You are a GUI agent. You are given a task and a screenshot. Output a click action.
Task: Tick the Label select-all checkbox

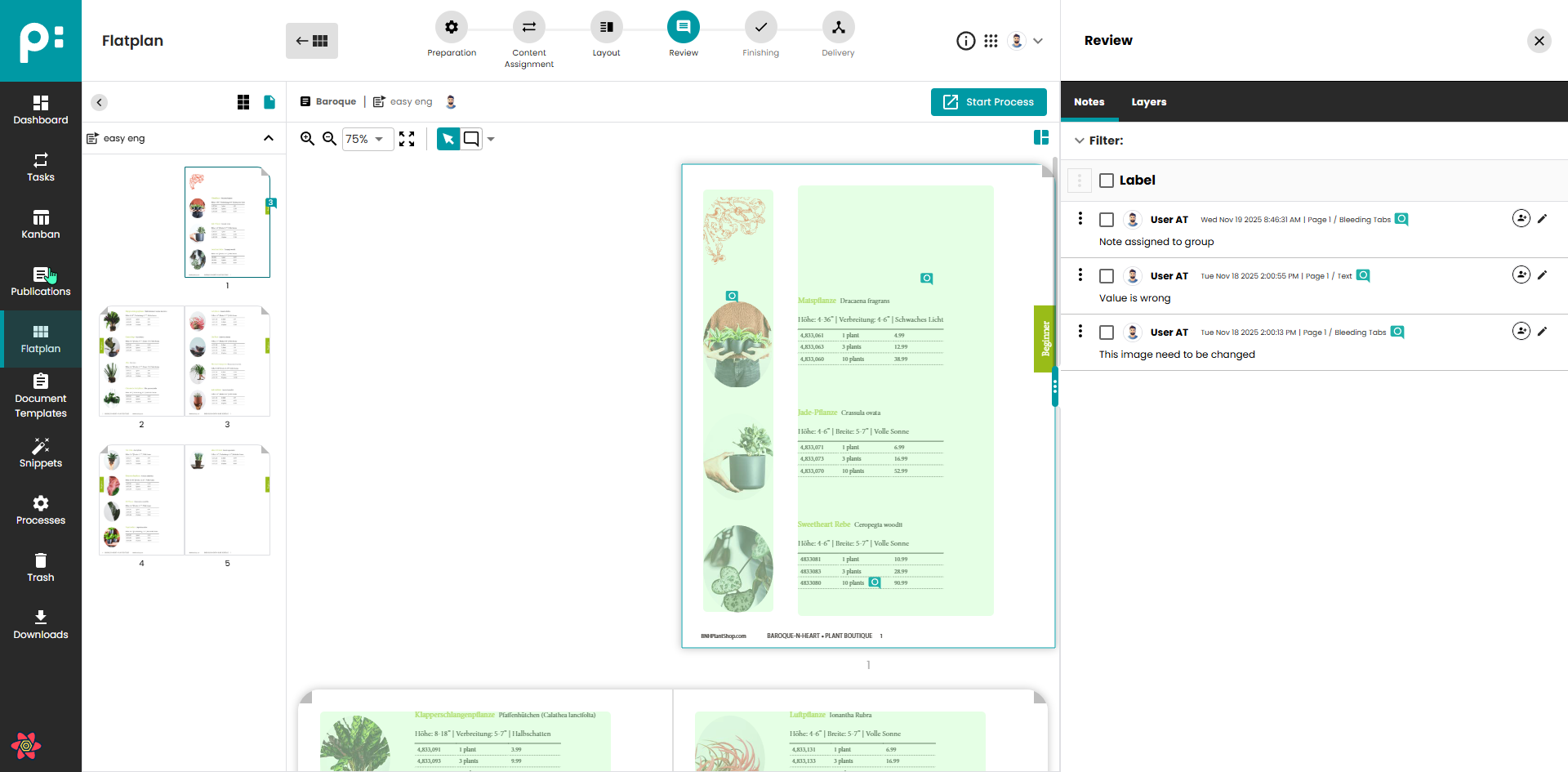pyautogui.click(x=1107, y=181)
